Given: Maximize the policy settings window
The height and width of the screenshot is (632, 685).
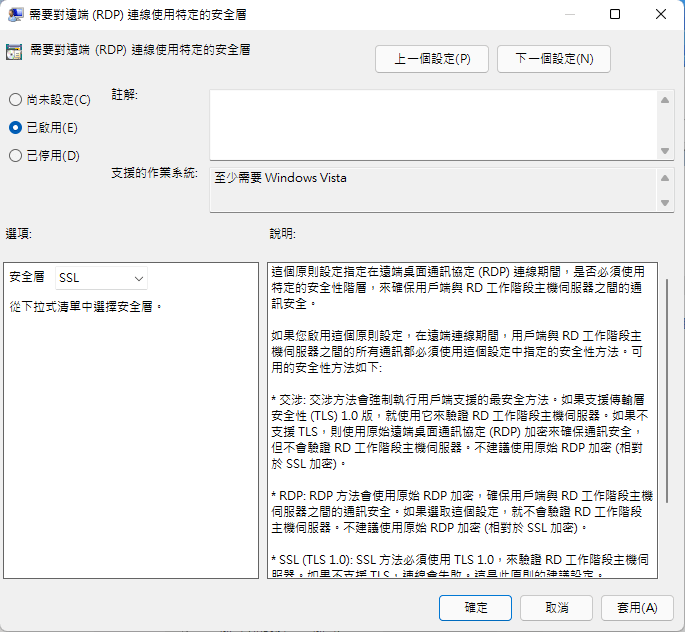Looking at the screenshot, I should (615, 14).
